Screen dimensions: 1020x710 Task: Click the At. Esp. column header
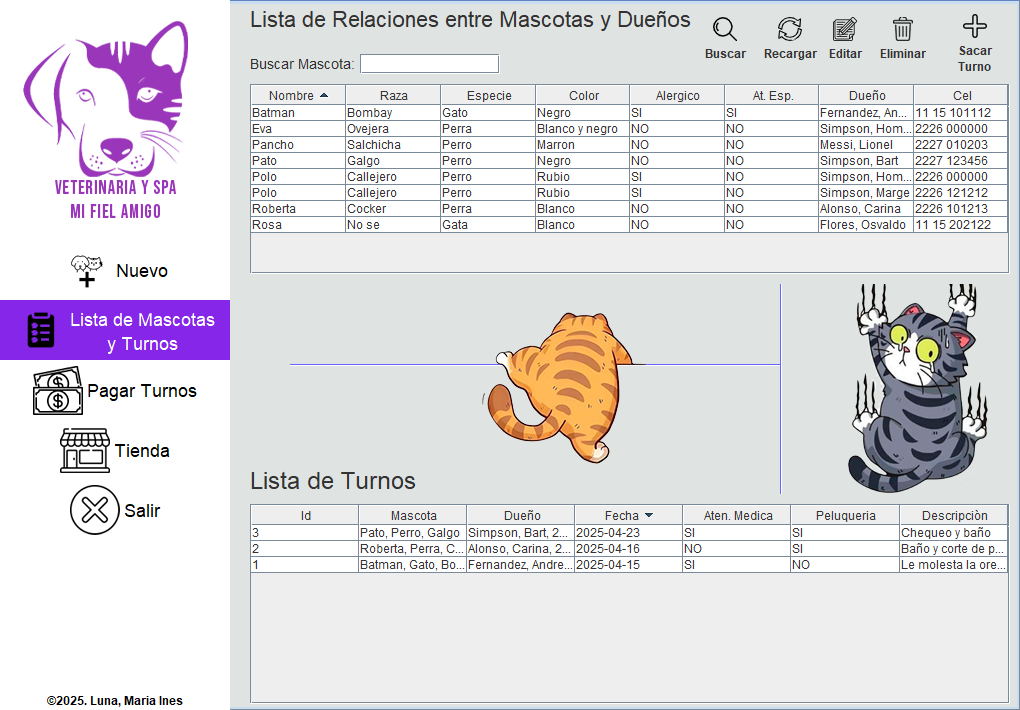[x=772, y=96]
